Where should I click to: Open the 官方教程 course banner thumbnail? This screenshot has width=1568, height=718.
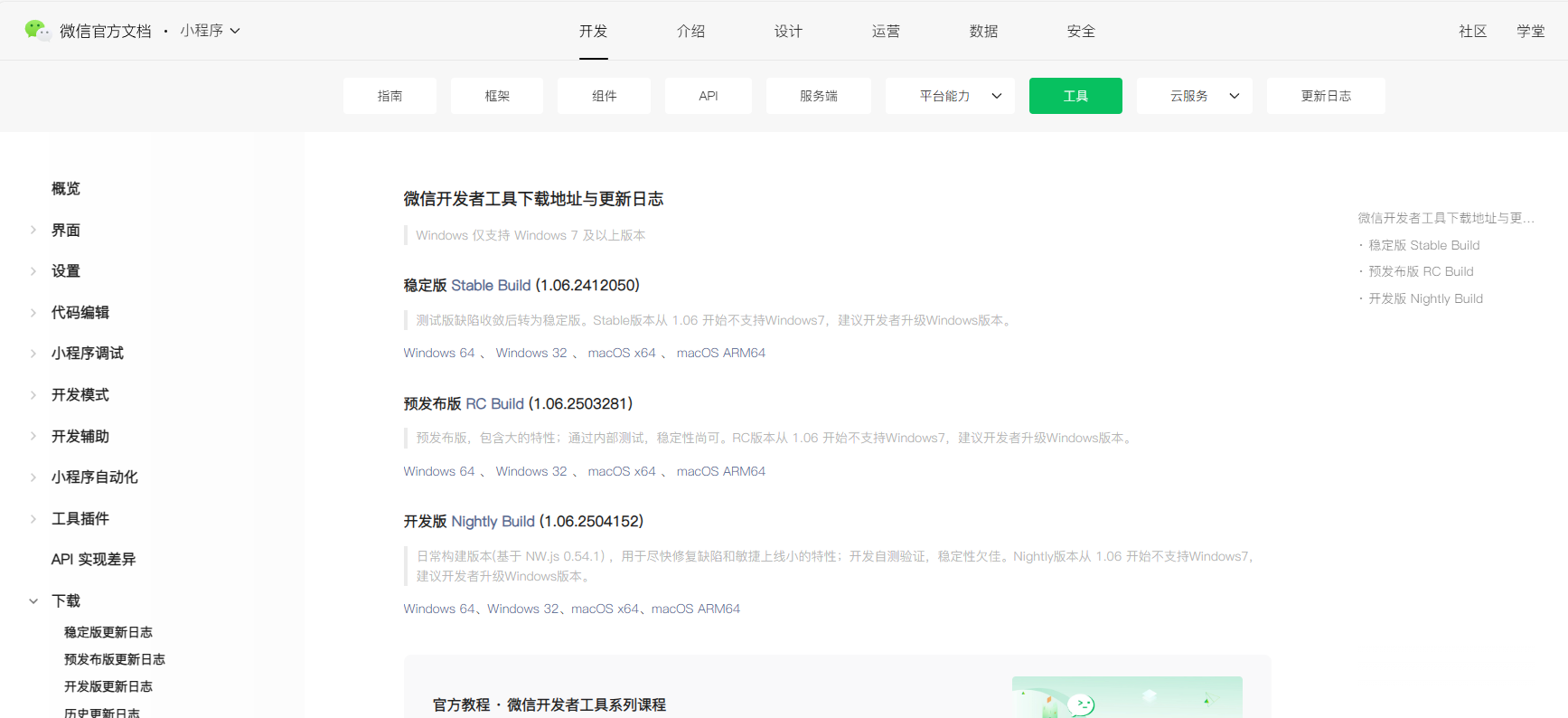(1127, 697)
